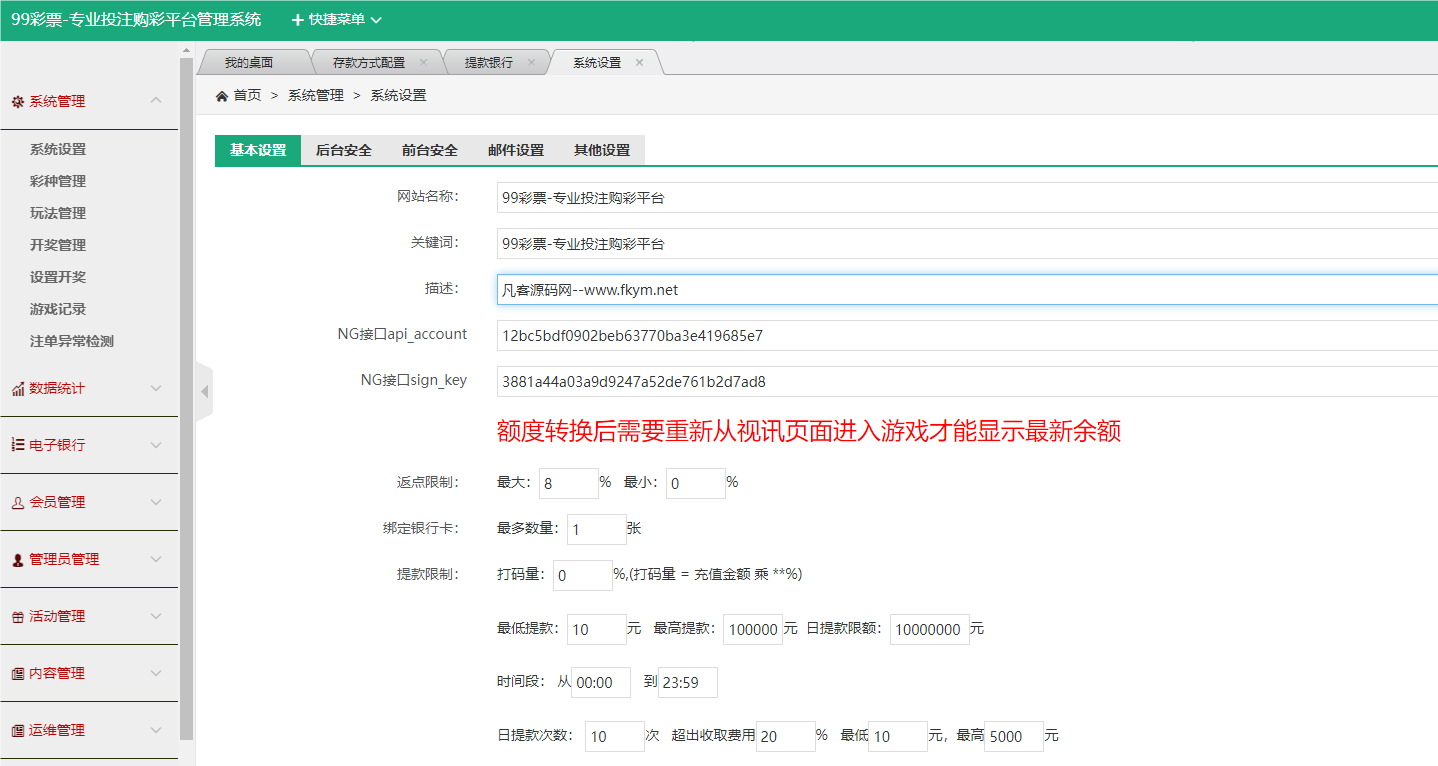Image resolution: width=1438 pixels, height=766 pixels.
Task: Open the 快捷菜单 dropdown
Action: (337, 20)
